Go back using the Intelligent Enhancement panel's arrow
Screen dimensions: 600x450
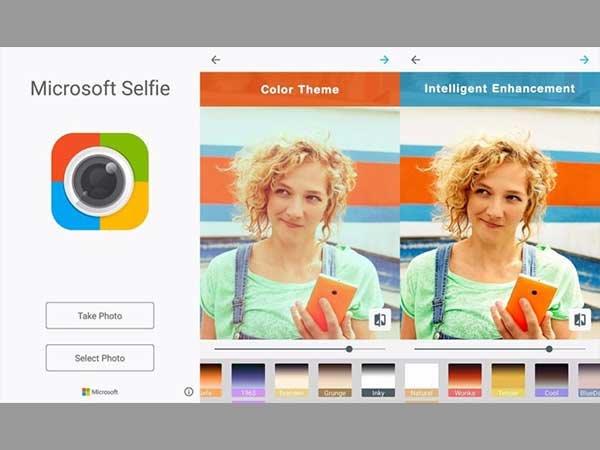pos(415,60)
